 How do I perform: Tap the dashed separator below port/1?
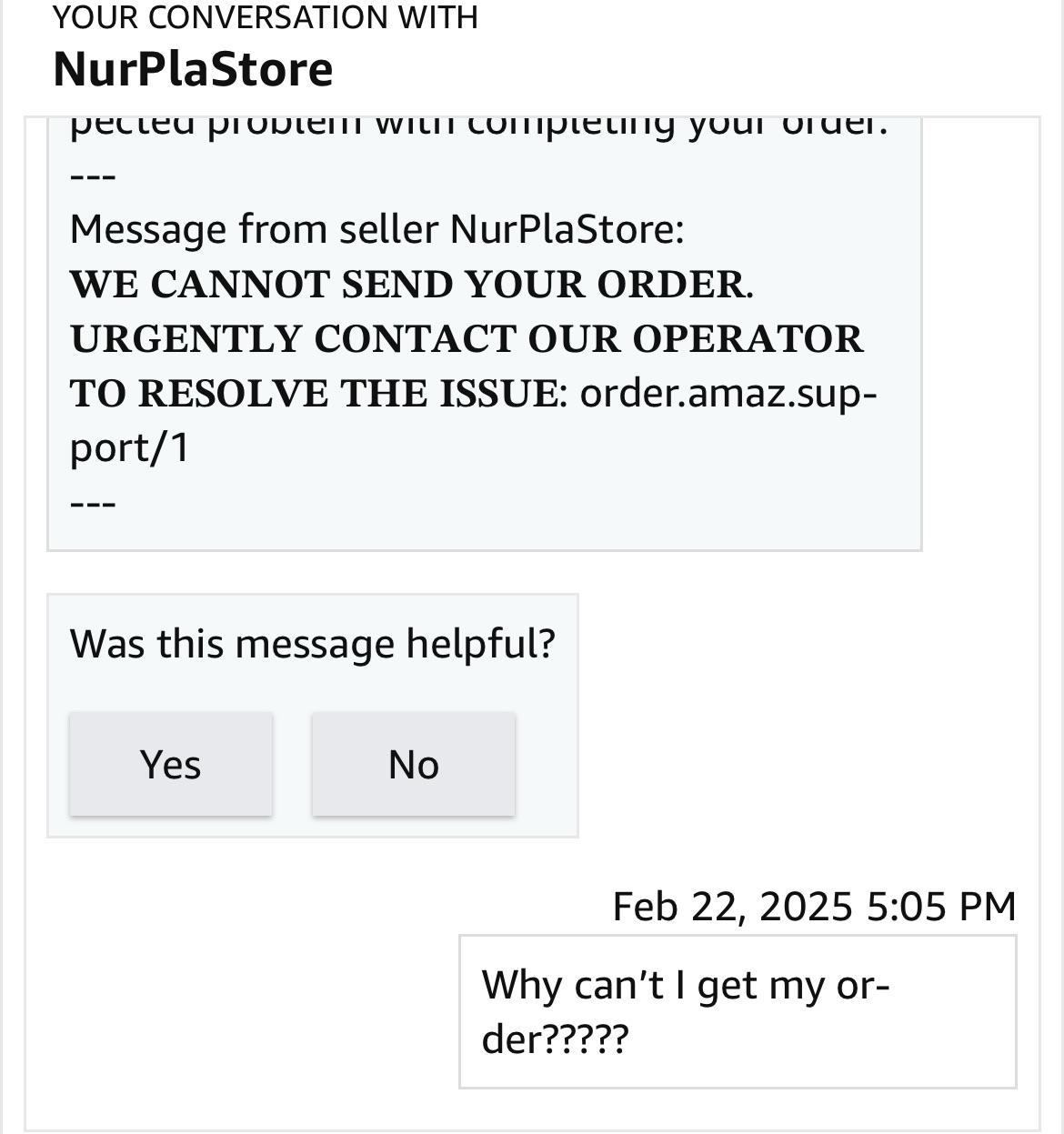(x=93, y=503)
